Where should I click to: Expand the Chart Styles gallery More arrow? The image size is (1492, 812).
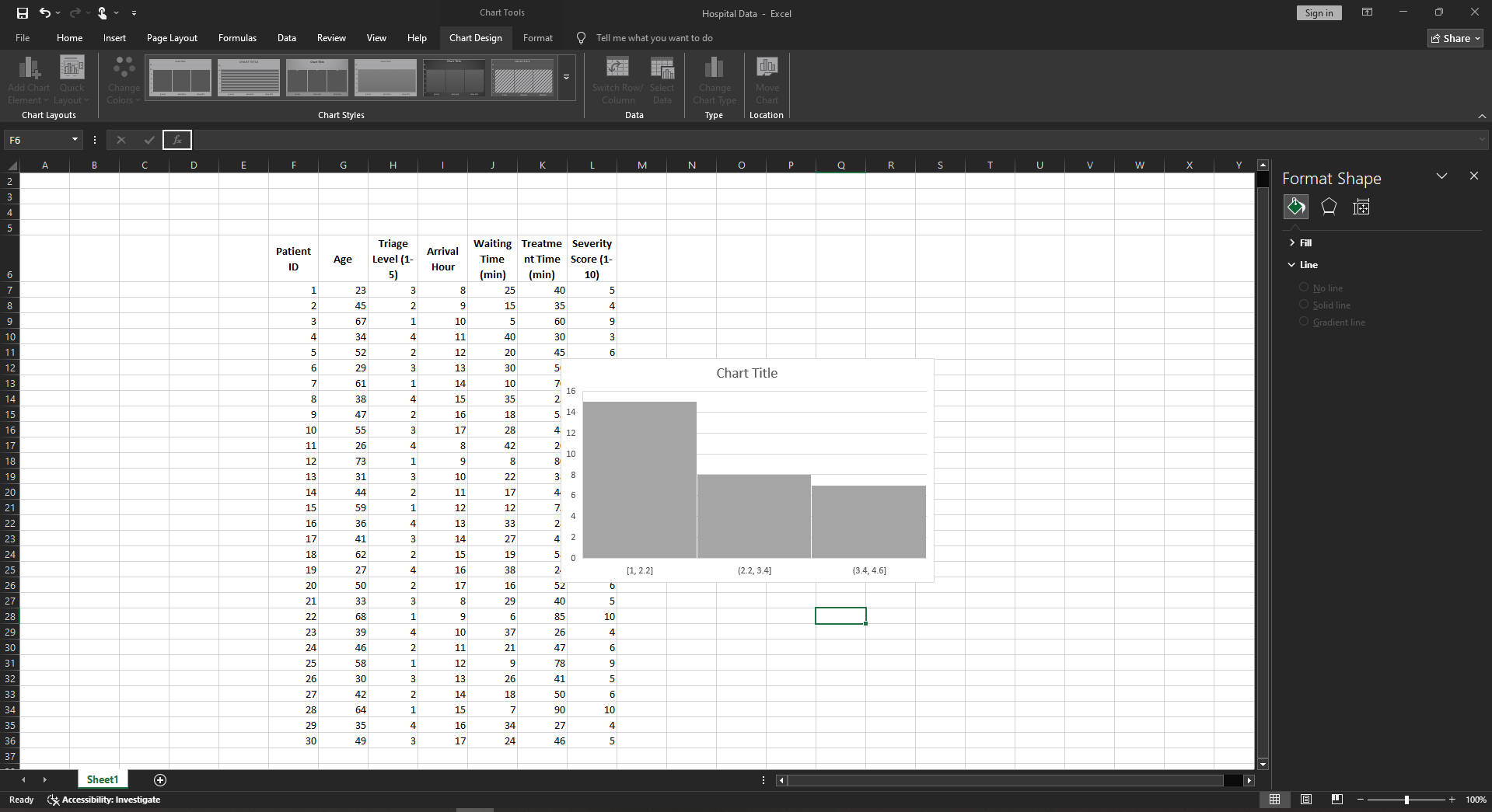pyautogui.click(x=567, y=77)
